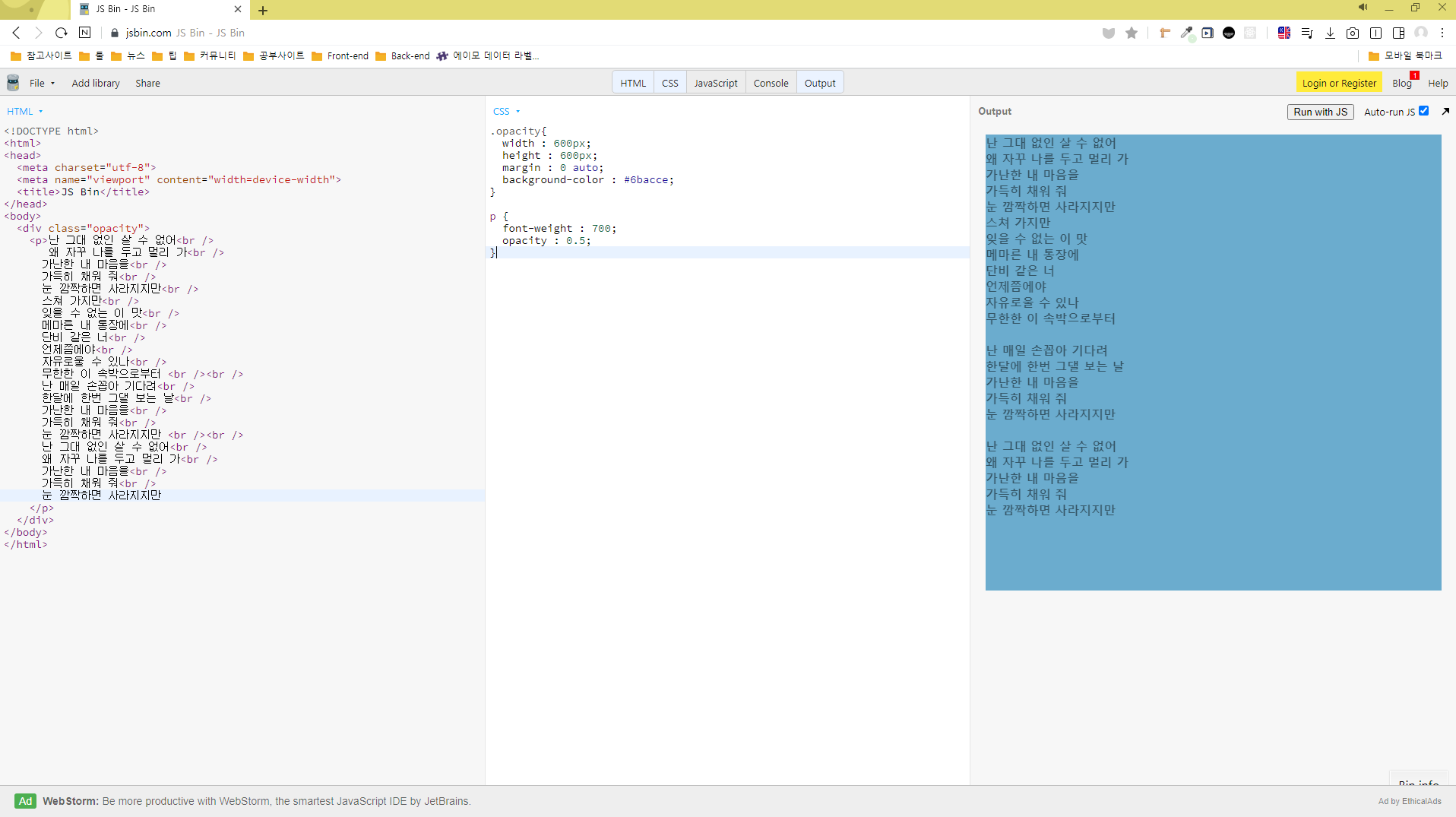Open the black circle extension icon

pos(1229,33)
